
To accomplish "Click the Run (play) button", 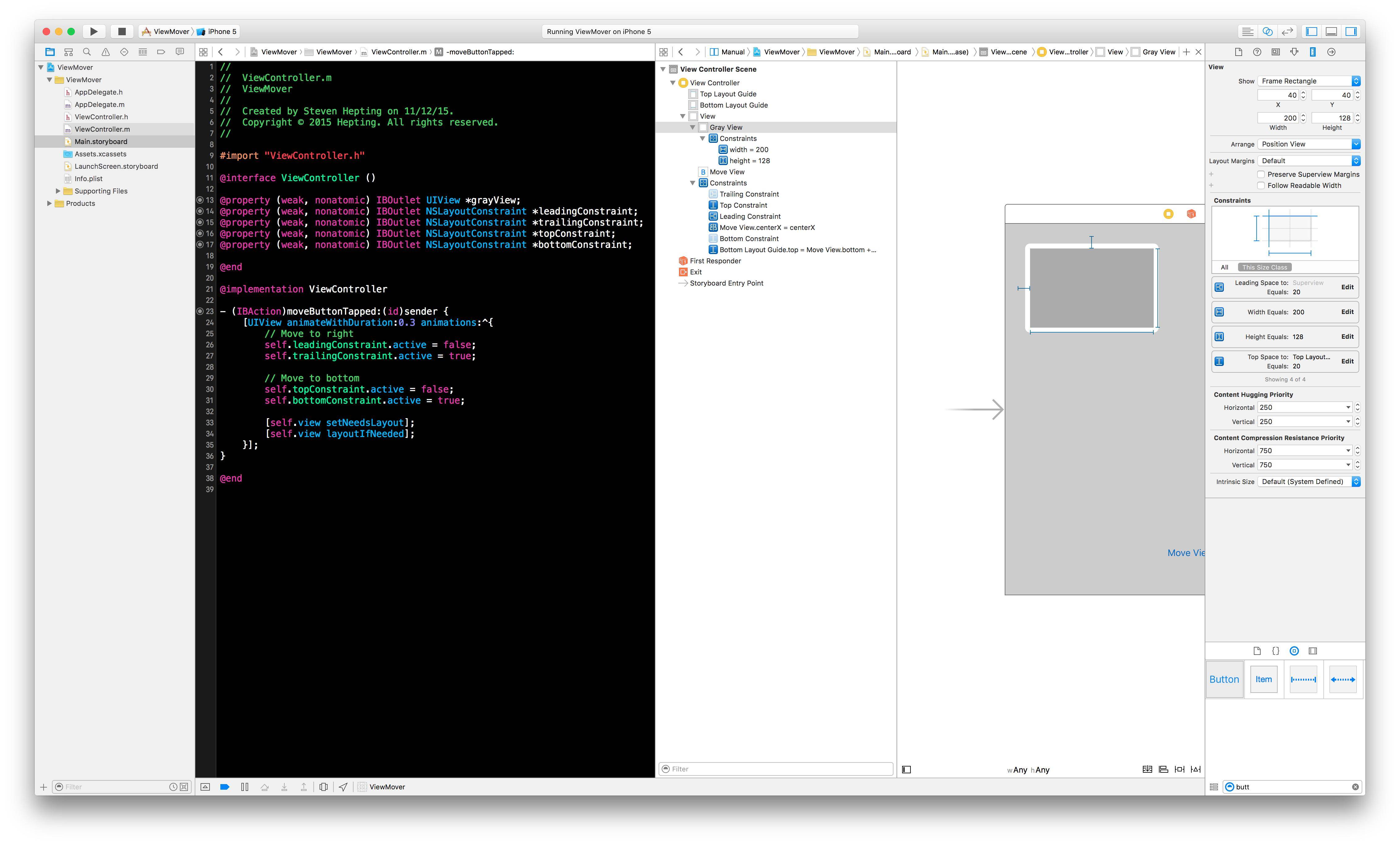I will [94, 31].
